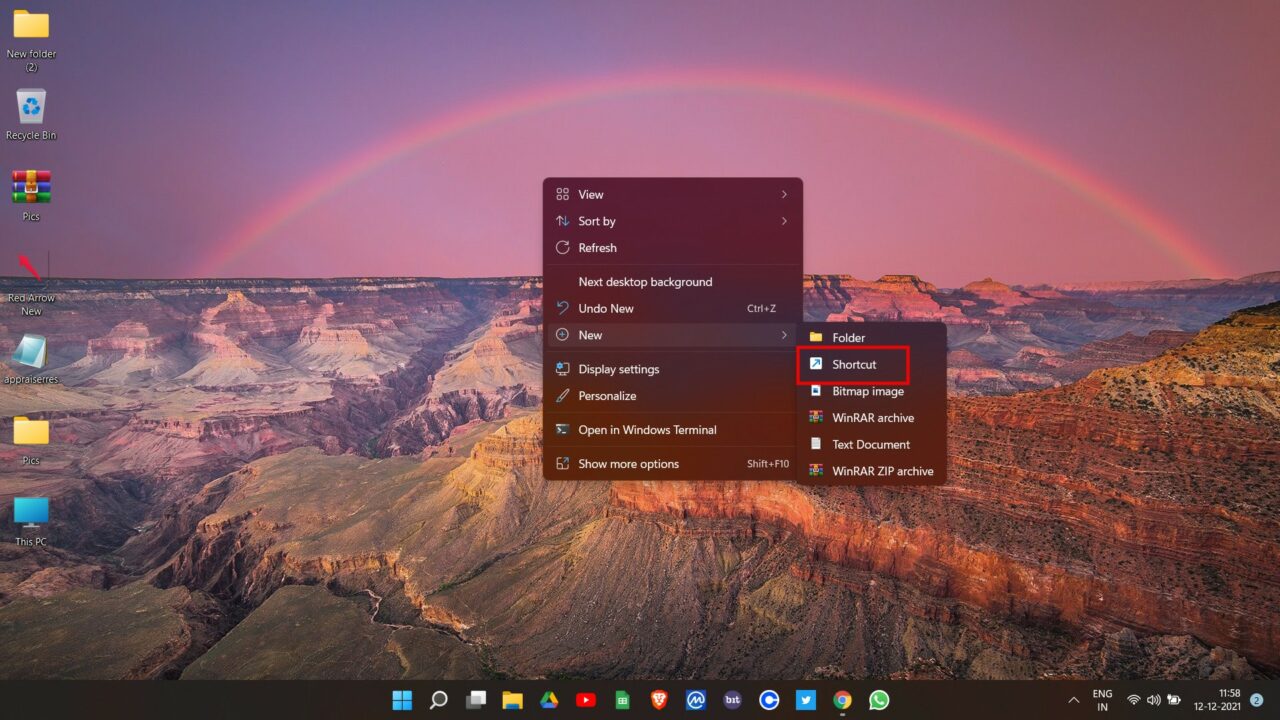Open the Windows Start menu

click(402, 700)
